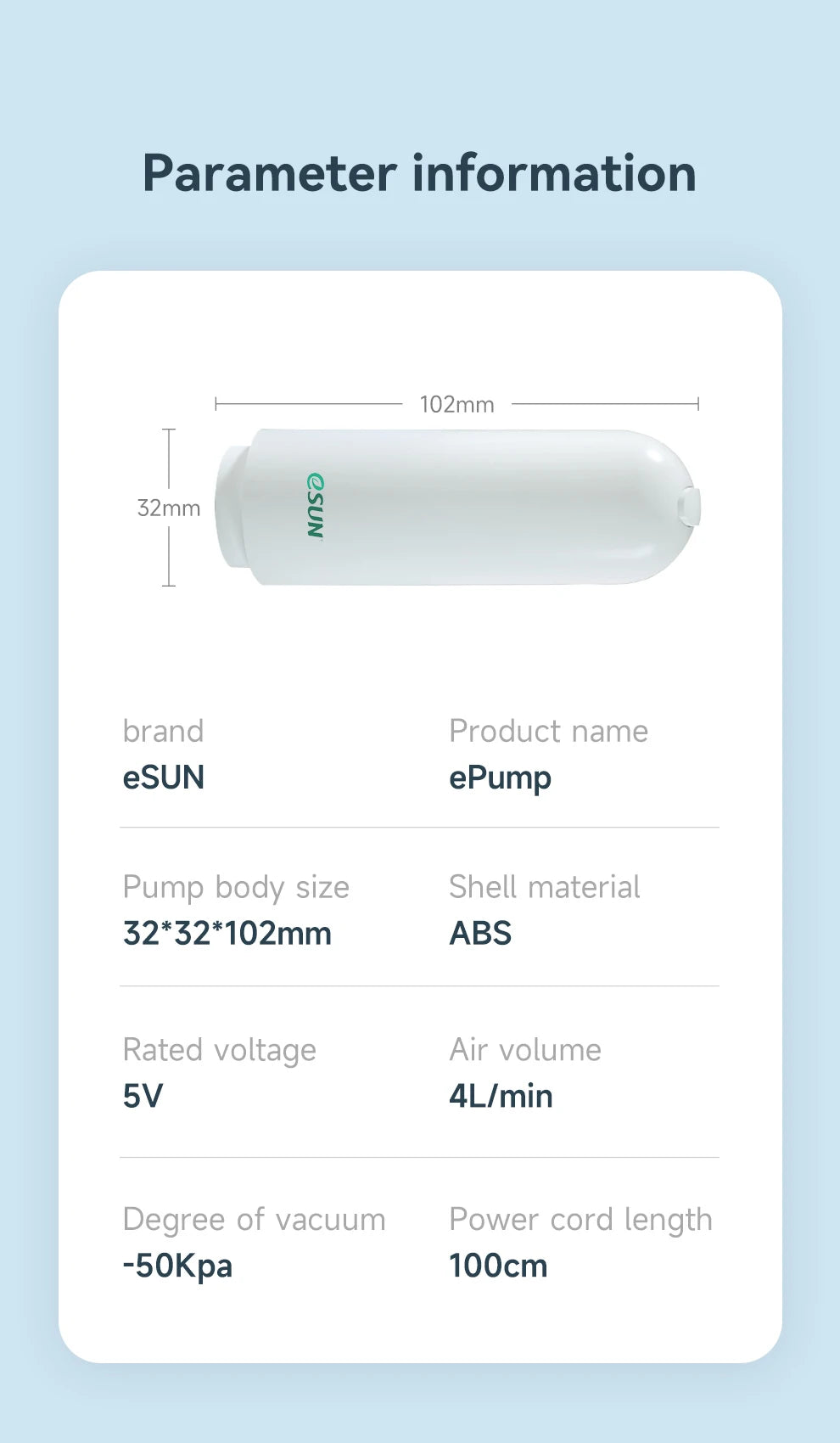Select the -50Kpa vacuum value
This screenshot has height=1443, width=840.
coord(177,1266)
